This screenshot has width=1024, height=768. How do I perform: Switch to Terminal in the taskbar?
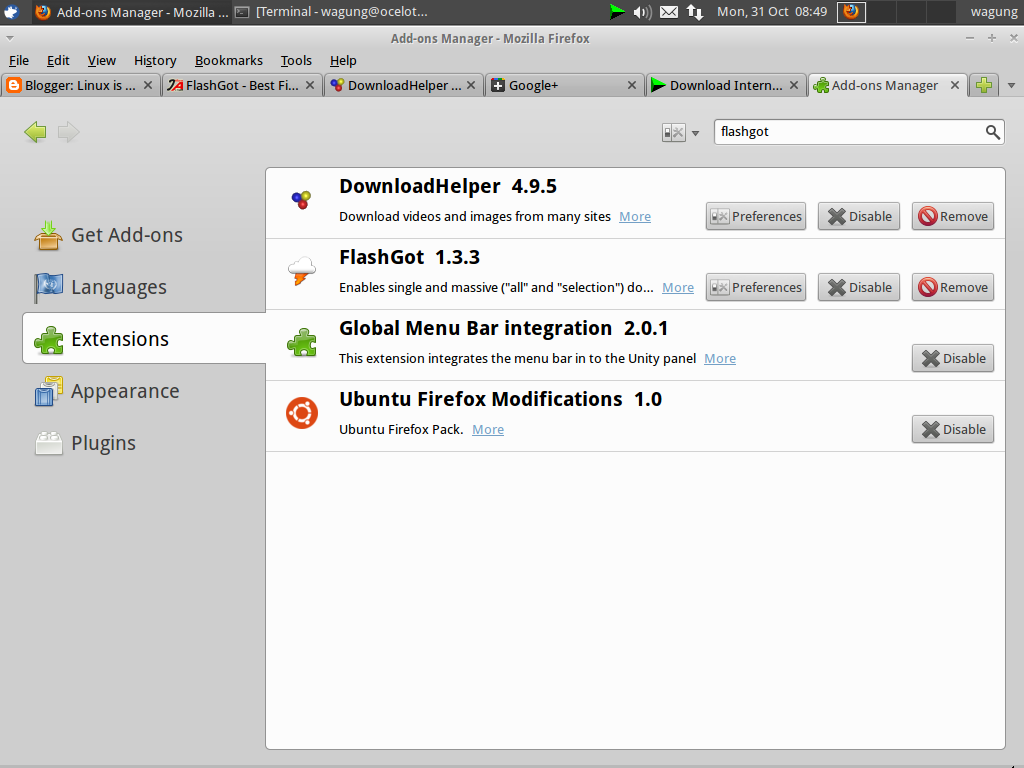point(331,12)
